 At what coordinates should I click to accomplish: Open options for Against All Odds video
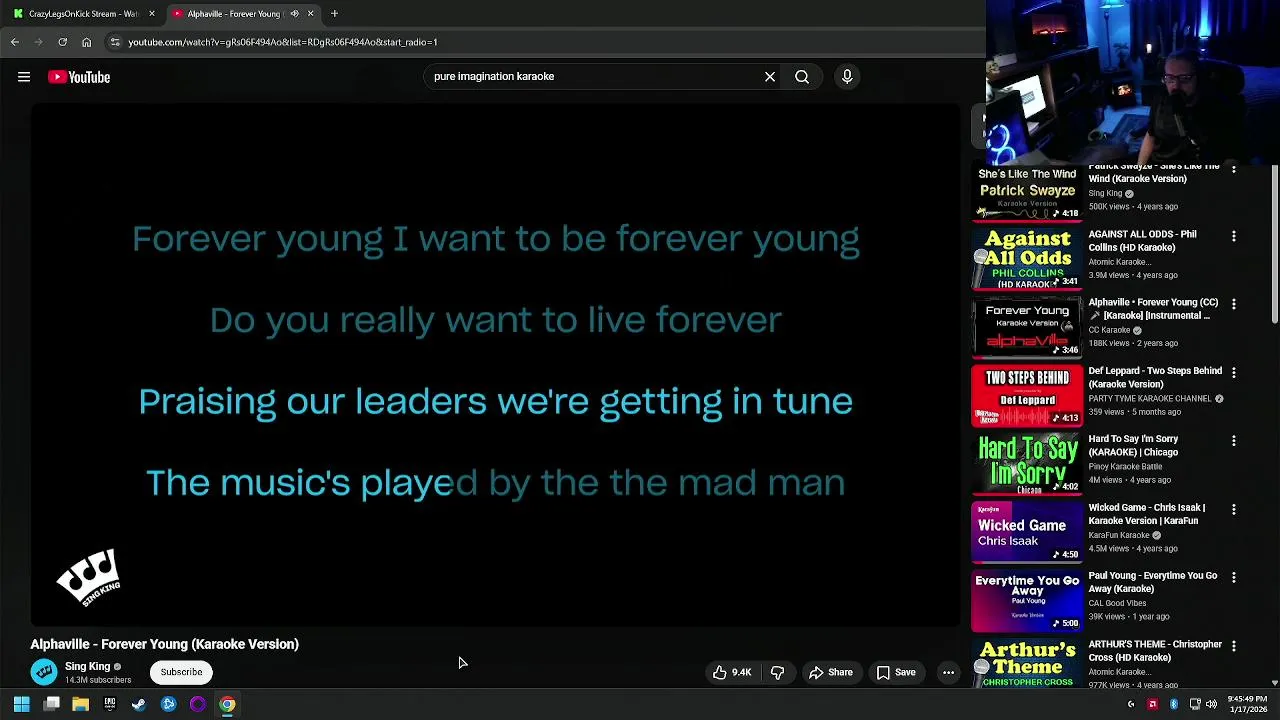pyautogui.click(x=1233, y=236)
